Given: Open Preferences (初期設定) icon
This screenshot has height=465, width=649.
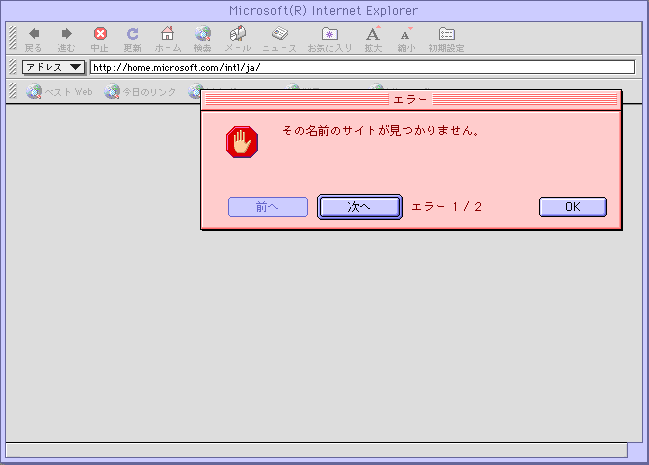Looking at the screenshot, I should (447, 34).
